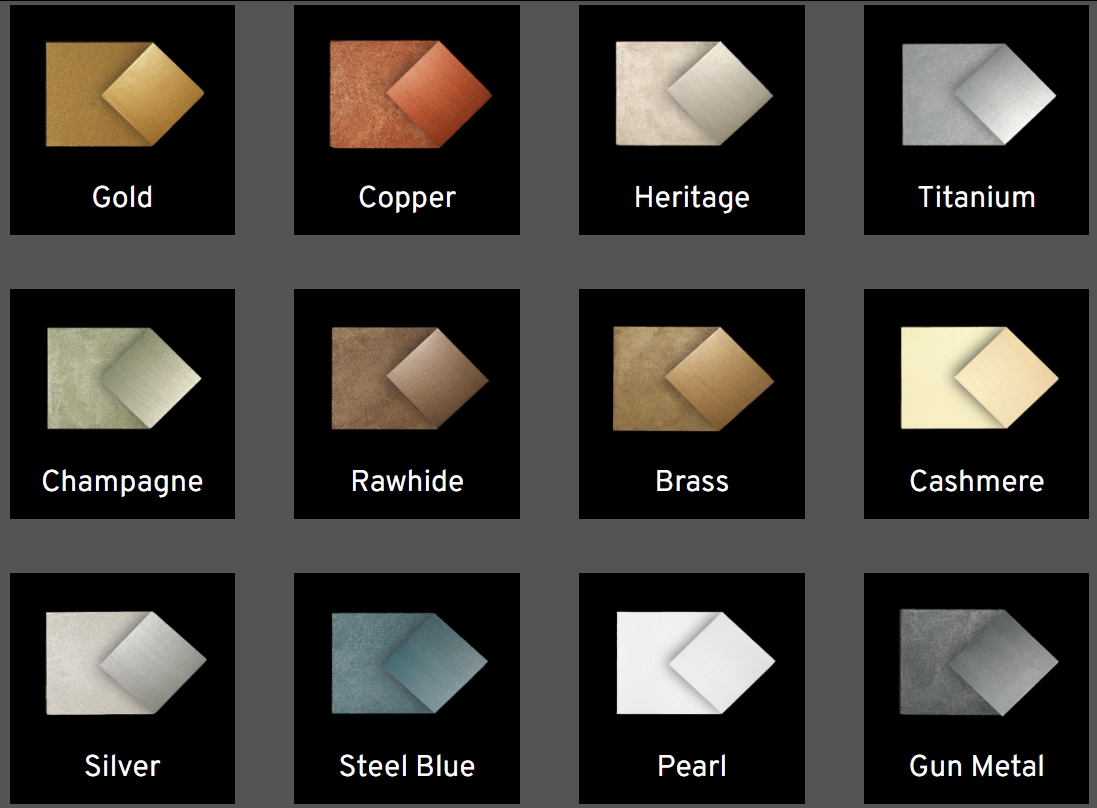Click the "Gold" text label
This screenshot has height=808, width=1097.
coord(122,197)
